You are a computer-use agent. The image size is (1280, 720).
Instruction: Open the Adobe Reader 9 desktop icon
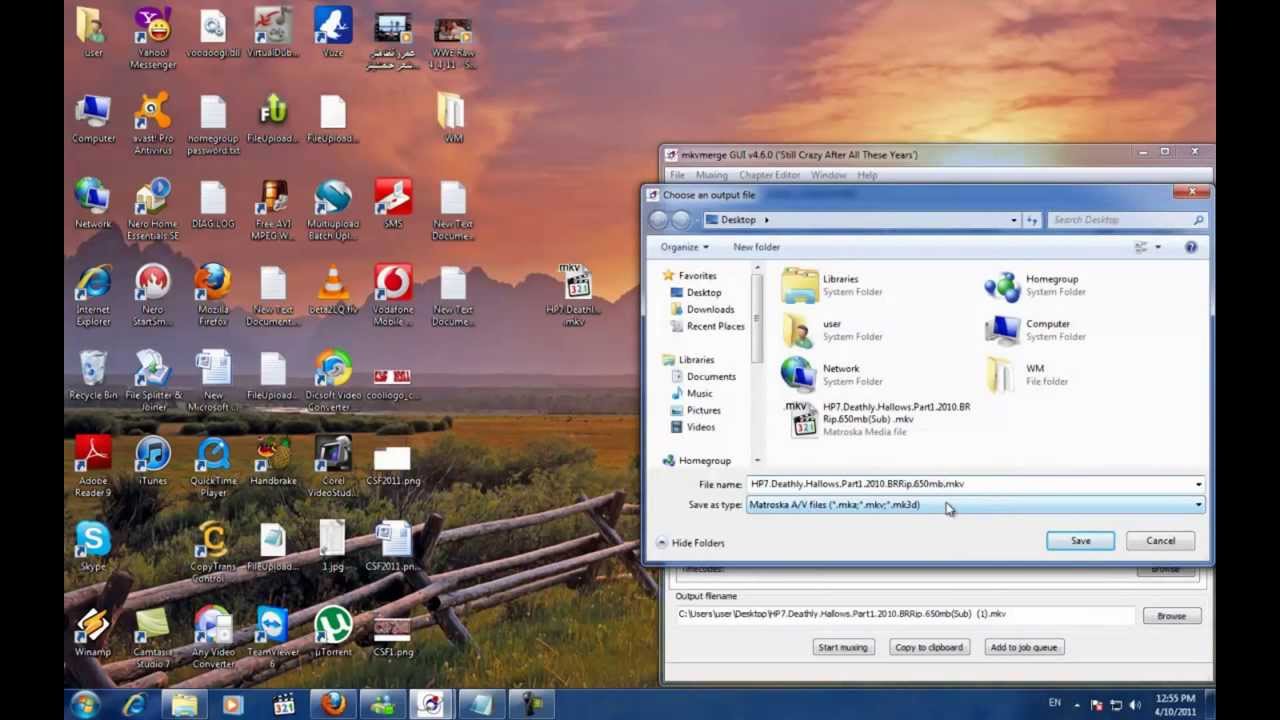(93, 467)
